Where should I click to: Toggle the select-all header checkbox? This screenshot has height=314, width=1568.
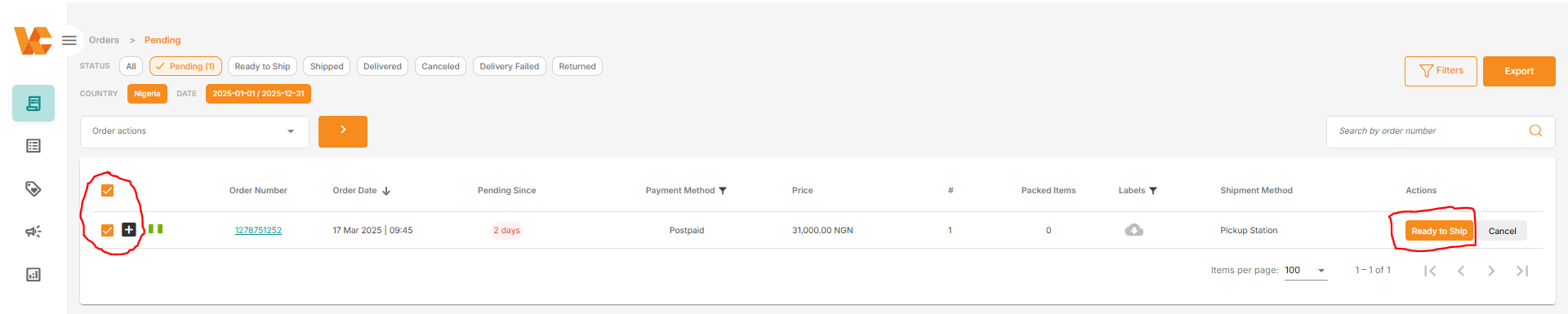tap(107, 190)
